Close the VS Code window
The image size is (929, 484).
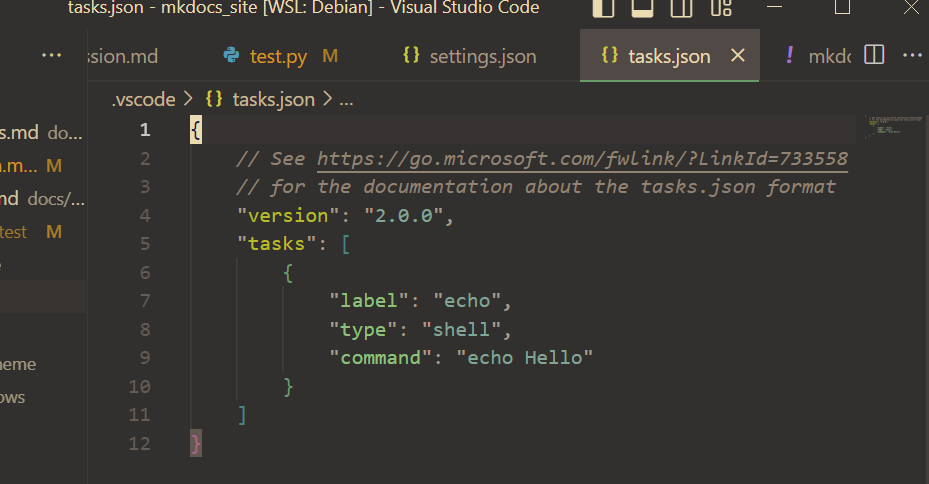coord(911,7)
